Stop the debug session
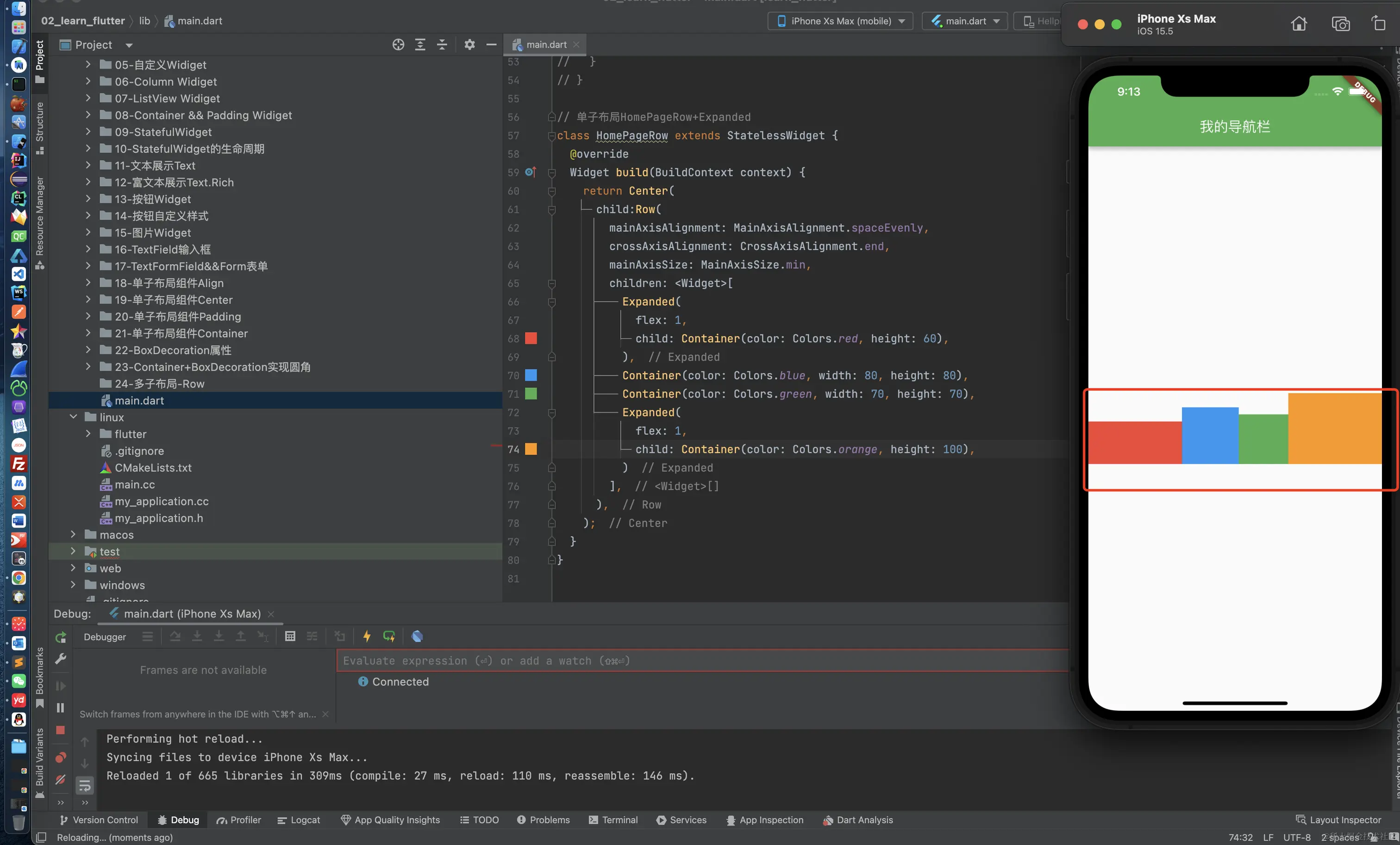Viewport: 1400px width, 845px height. pyautogui.click(x=61, y=730)
